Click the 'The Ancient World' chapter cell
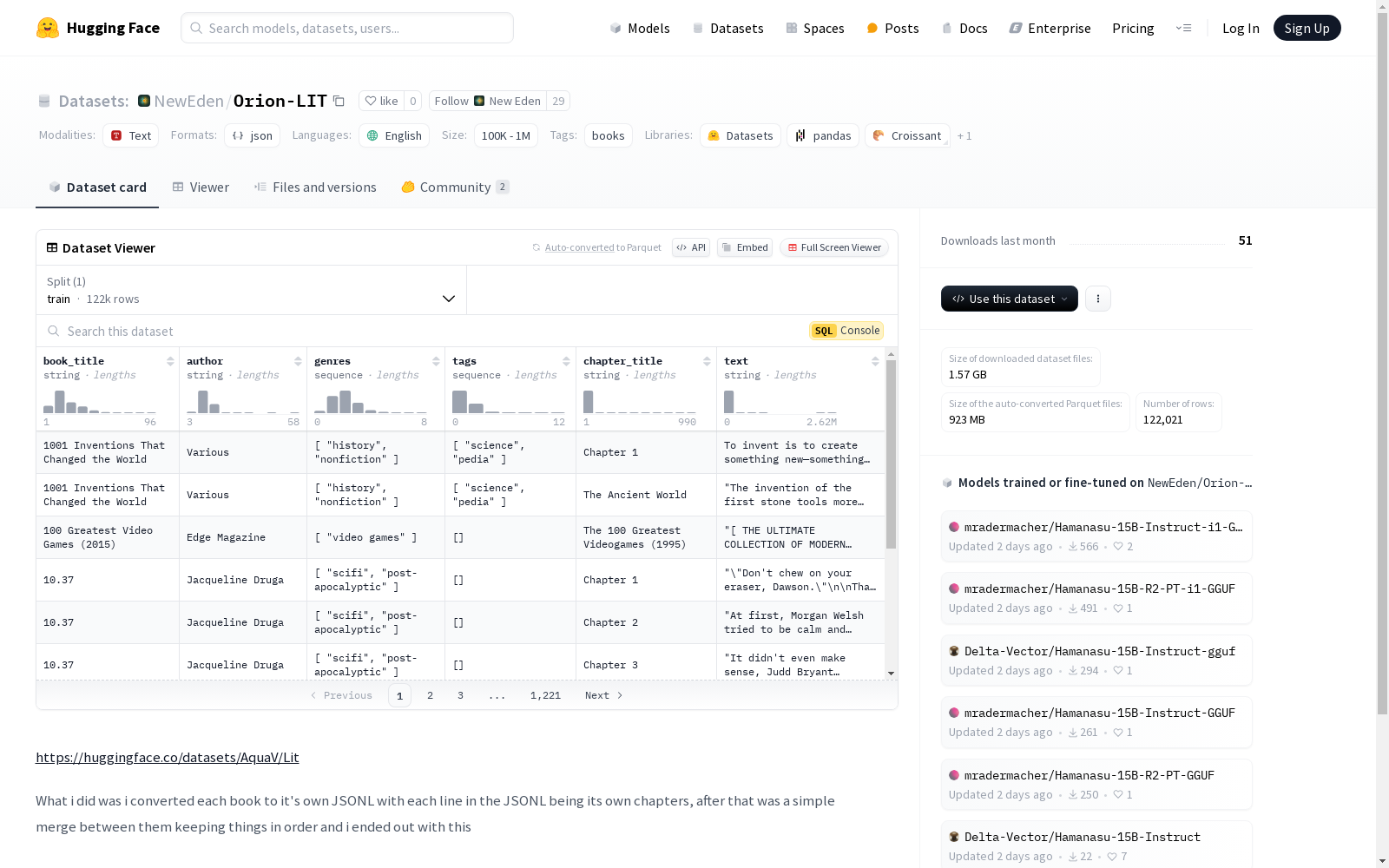This screenshot has width=1389, height=868. [x=647, y=495]
